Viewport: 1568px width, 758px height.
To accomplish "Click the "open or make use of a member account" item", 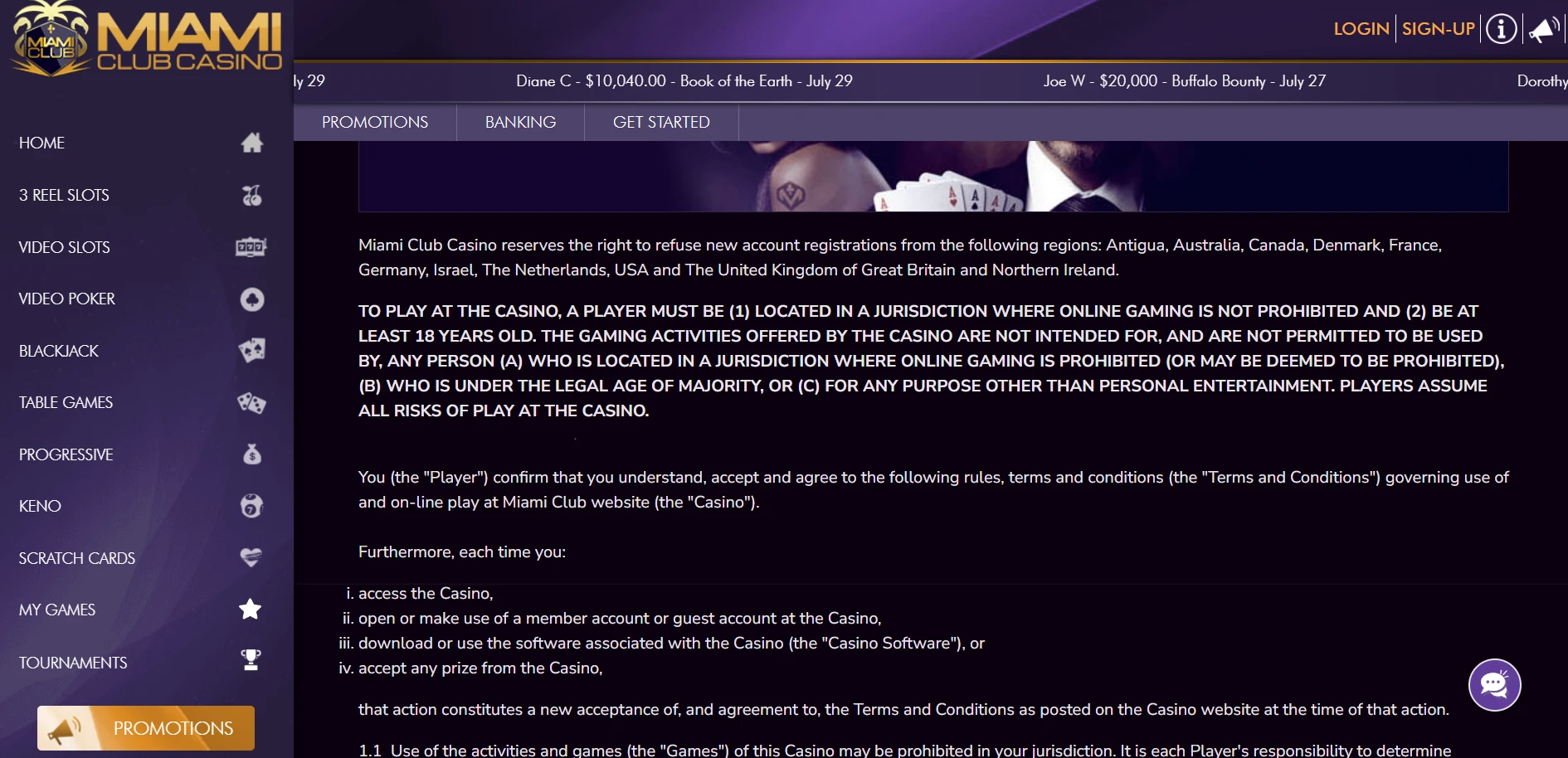I will (620, 618).
